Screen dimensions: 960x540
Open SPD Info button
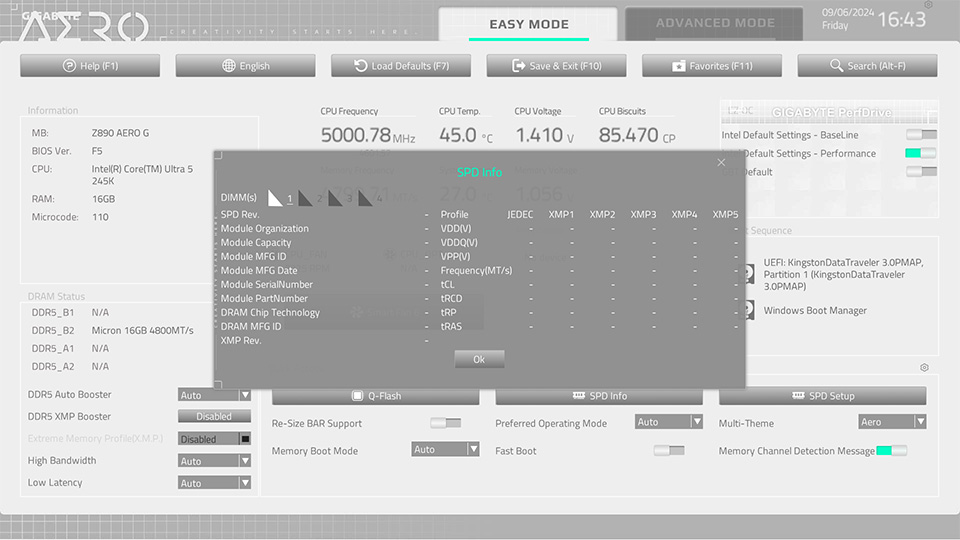coord(599,396)
